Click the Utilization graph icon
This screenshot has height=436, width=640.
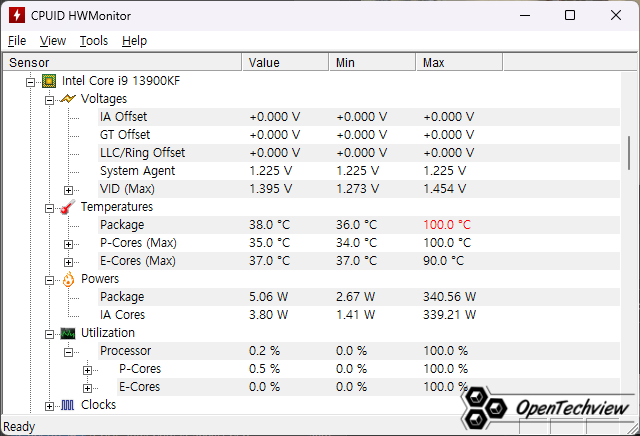click(68, 334)
